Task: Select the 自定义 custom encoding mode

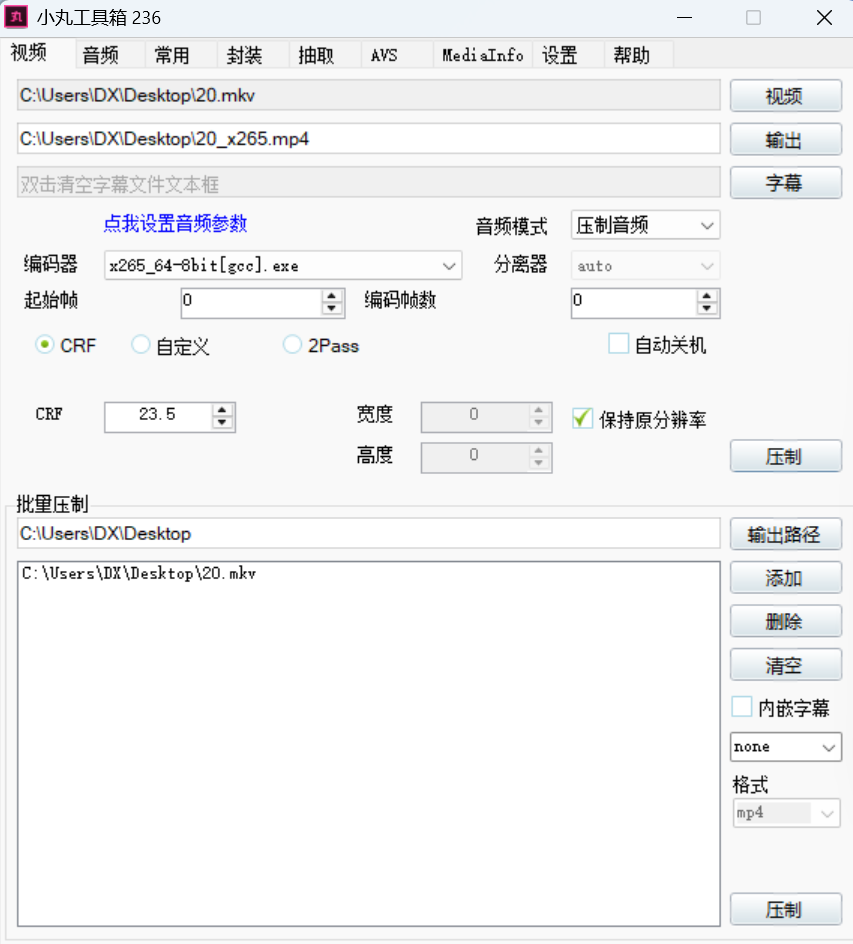Action: (x=140, y=344)
